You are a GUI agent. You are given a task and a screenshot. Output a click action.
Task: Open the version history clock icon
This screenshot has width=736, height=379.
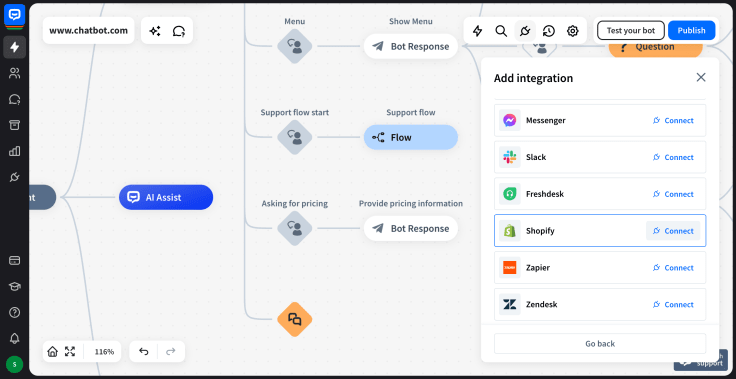[x=549, y=31]
